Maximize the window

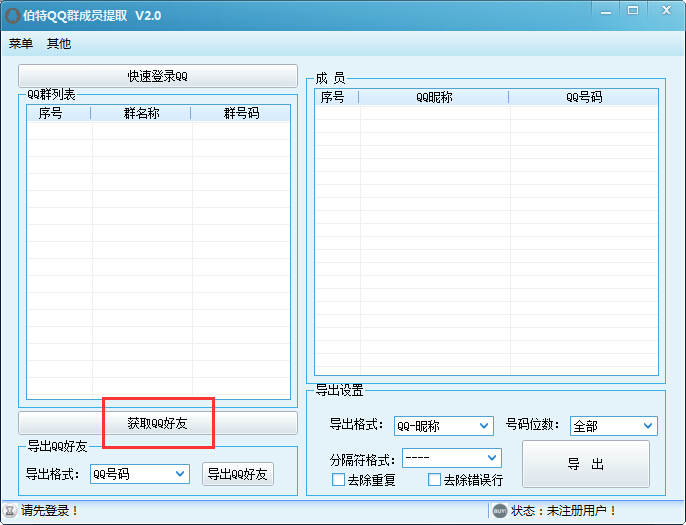click(x=633, y=10)
